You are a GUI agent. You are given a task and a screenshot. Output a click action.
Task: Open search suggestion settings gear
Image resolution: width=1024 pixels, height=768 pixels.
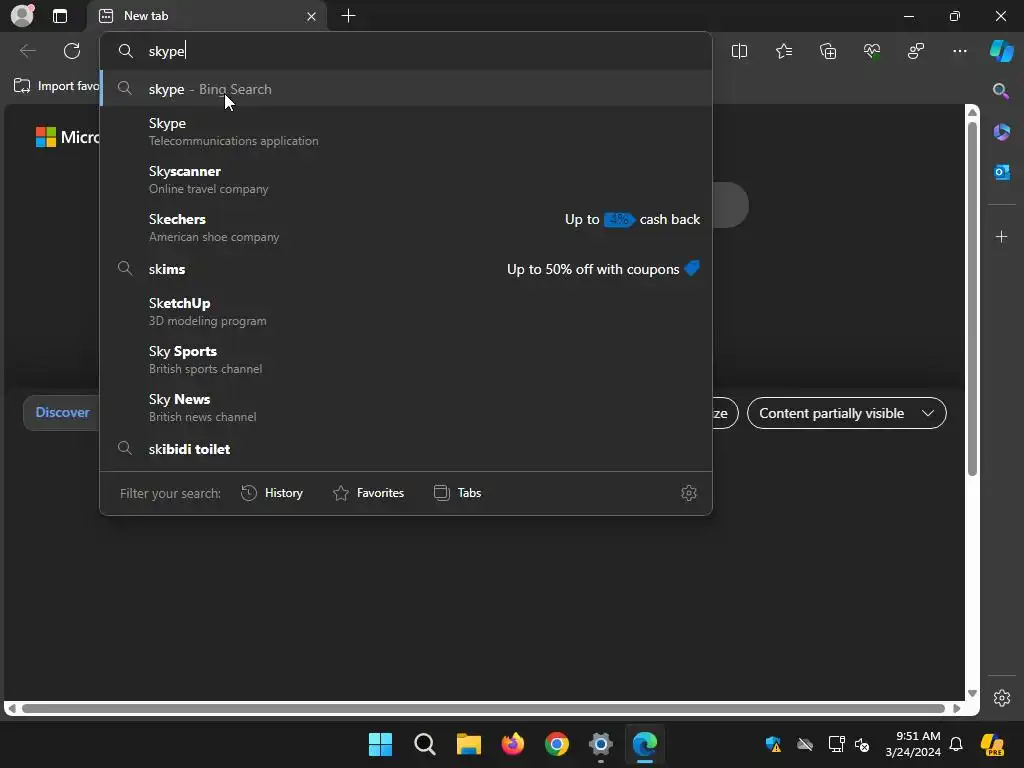coord(689,493)
